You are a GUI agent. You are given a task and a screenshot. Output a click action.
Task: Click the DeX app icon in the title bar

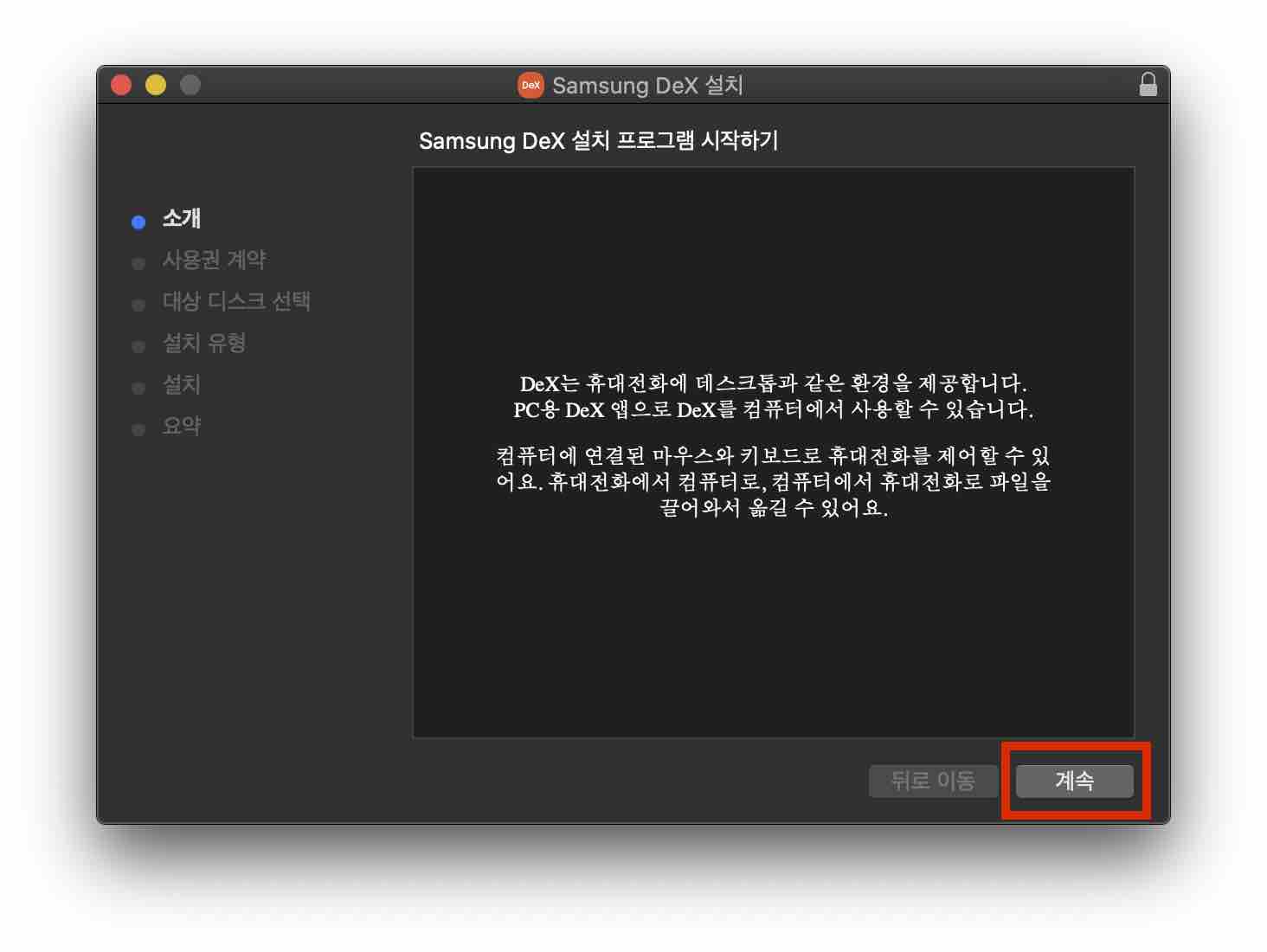tap(531, 85)
